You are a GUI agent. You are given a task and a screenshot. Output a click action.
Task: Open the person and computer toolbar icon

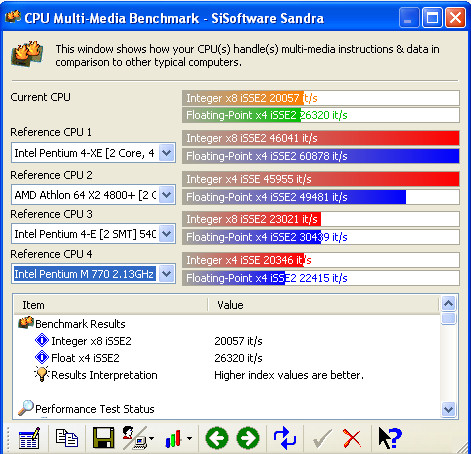click(x=135, y=438)
